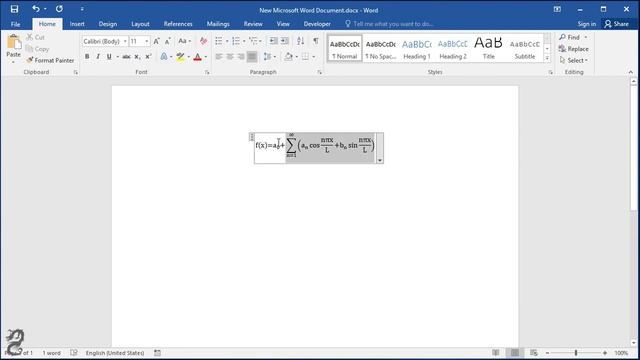Open the Select dropdown in Editing

[574, 60]
